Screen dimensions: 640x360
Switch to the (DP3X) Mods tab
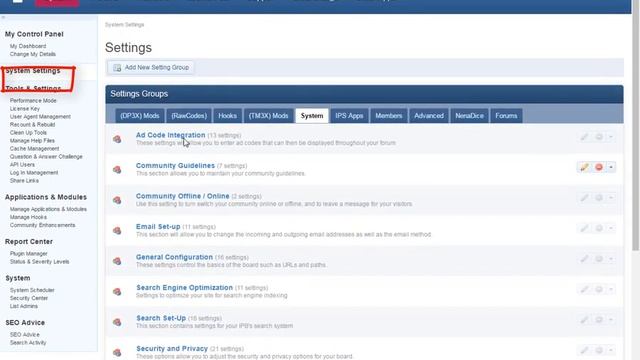point(140,116)
